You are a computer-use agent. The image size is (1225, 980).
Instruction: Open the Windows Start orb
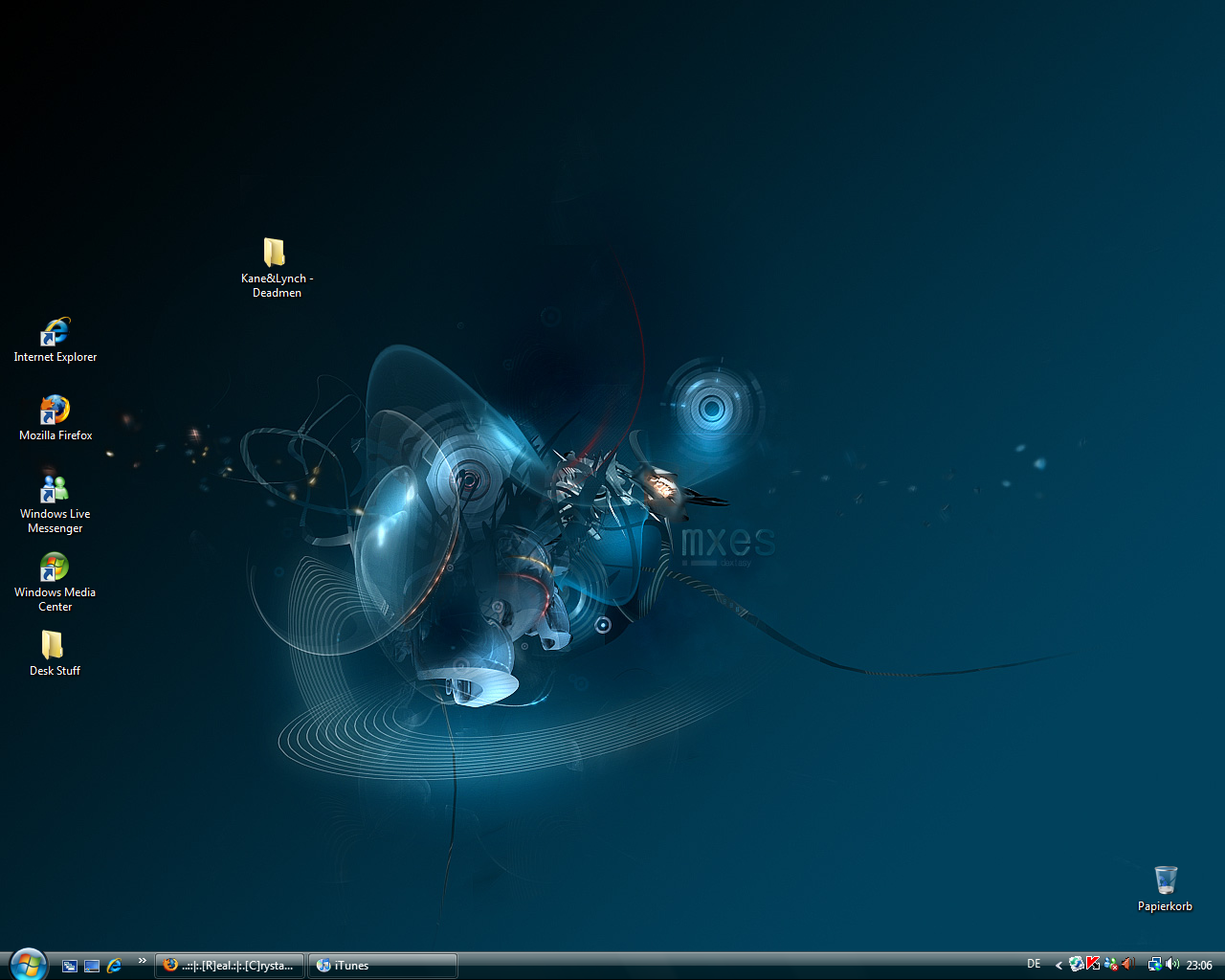click(x=29, y=965)
